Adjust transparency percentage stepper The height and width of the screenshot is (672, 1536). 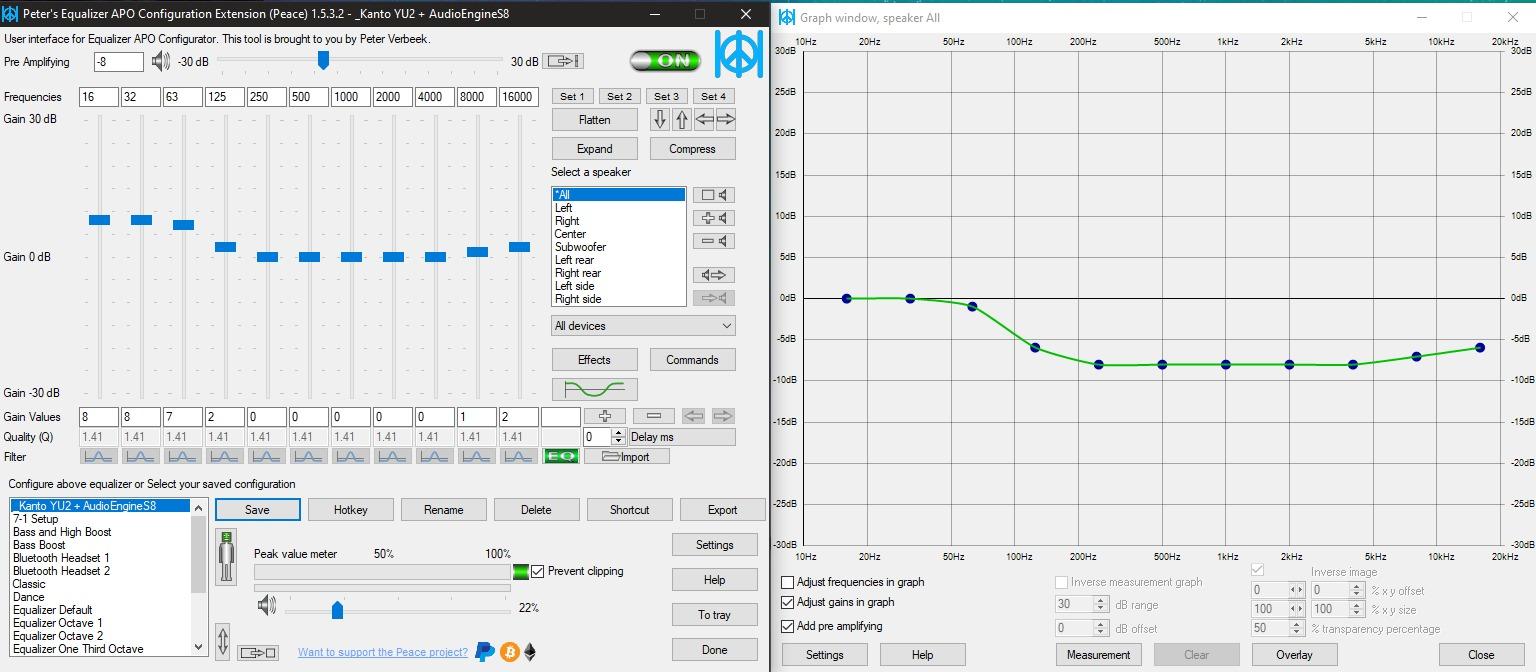tap(1297, 629)
